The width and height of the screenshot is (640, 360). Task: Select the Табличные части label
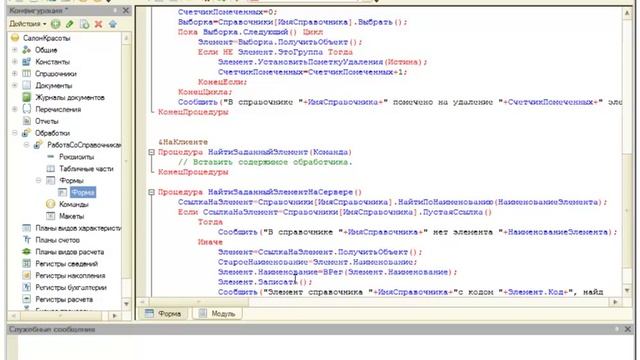coord(86,168)
